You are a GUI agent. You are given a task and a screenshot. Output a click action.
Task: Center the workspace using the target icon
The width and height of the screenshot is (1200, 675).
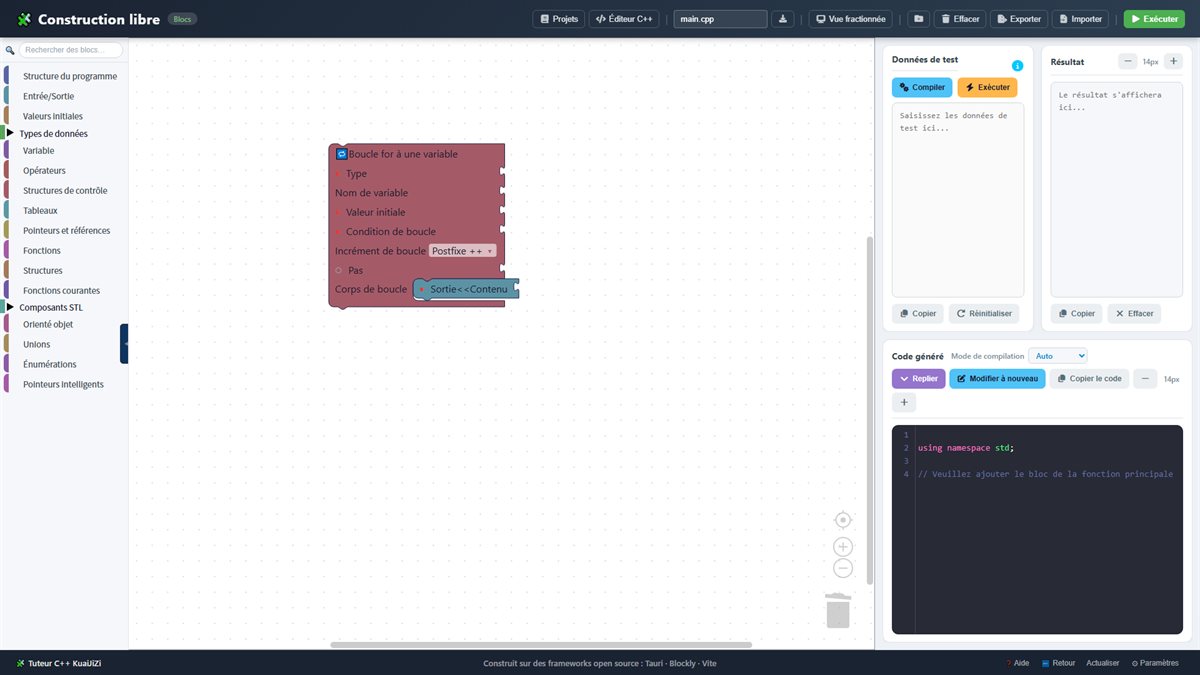point(843,520)
